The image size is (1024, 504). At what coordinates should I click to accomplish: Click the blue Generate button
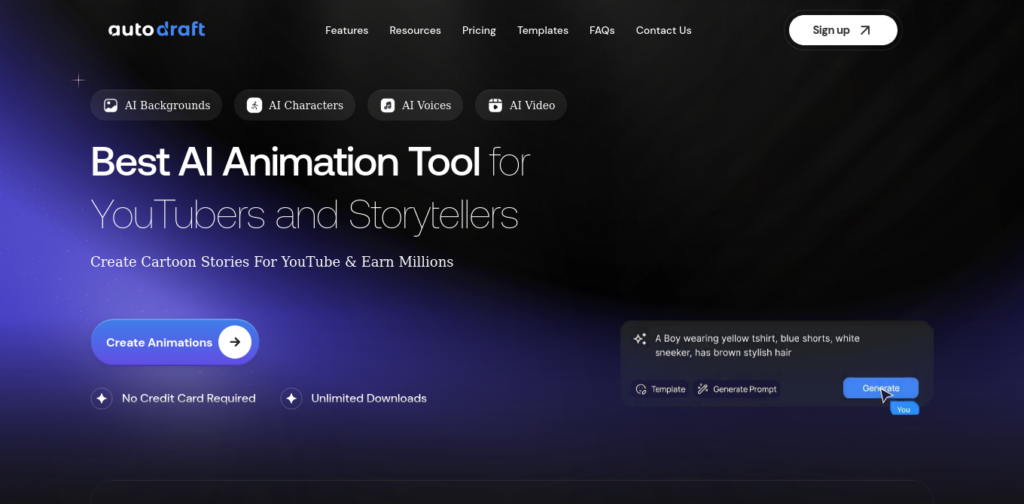pyautogui.click(x=880, y=388)
